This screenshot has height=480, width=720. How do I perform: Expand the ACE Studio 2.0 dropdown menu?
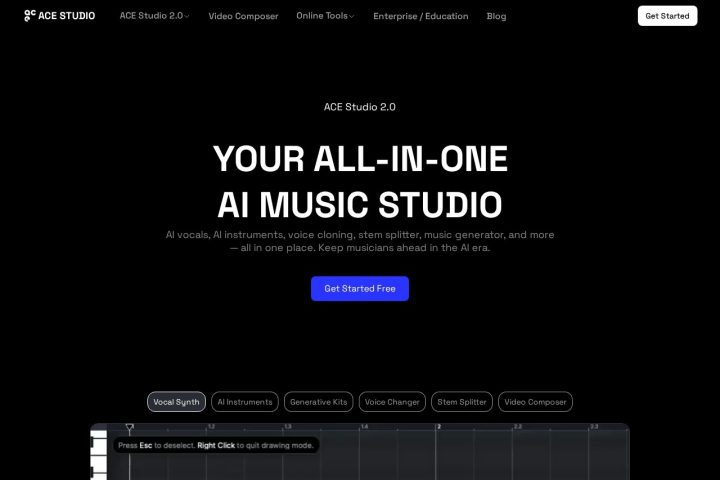(154, 16)
